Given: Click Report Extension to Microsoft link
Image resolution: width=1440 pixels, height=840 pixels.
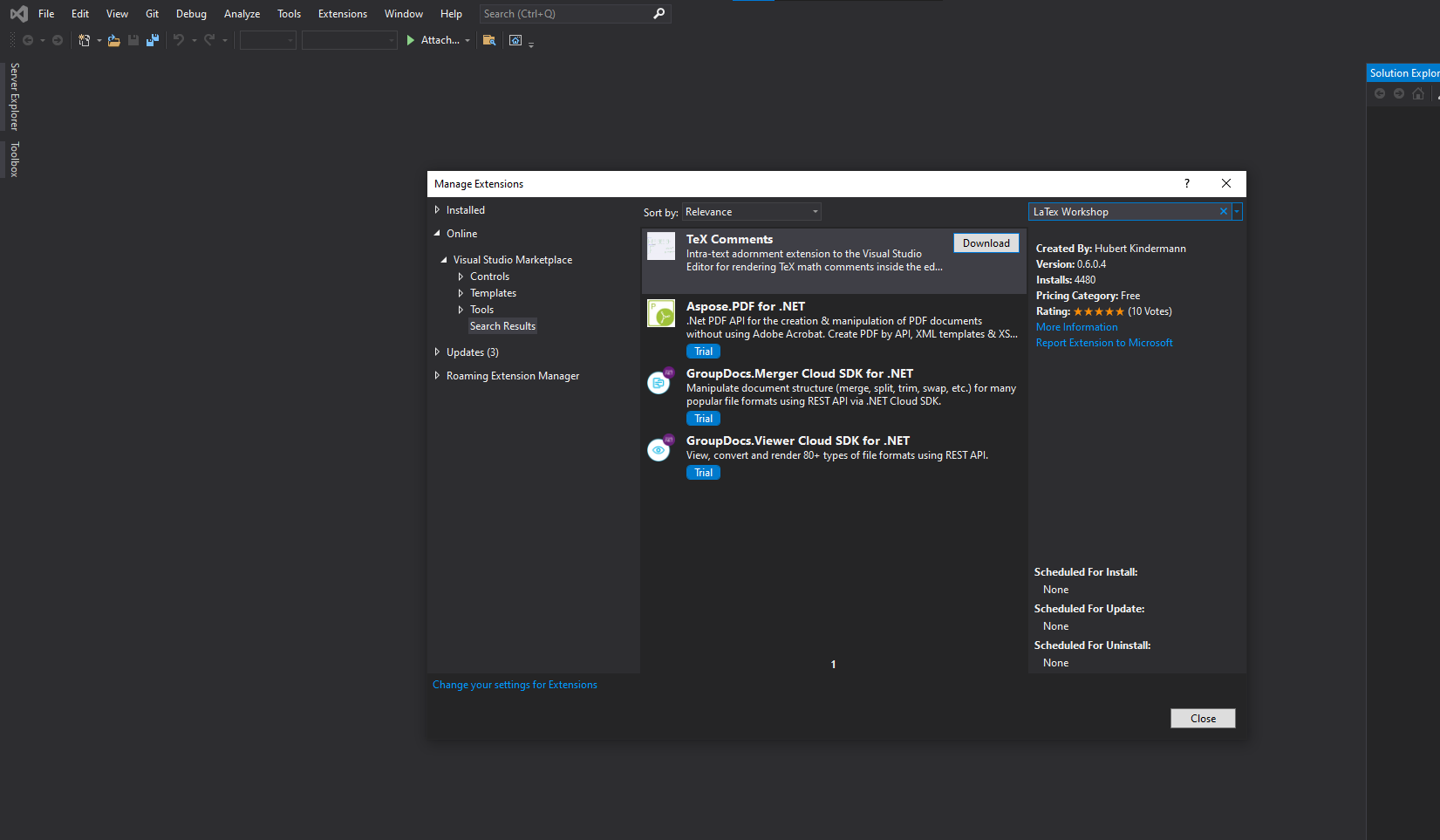Looking at the screenshot, I should coord(1104,343).
